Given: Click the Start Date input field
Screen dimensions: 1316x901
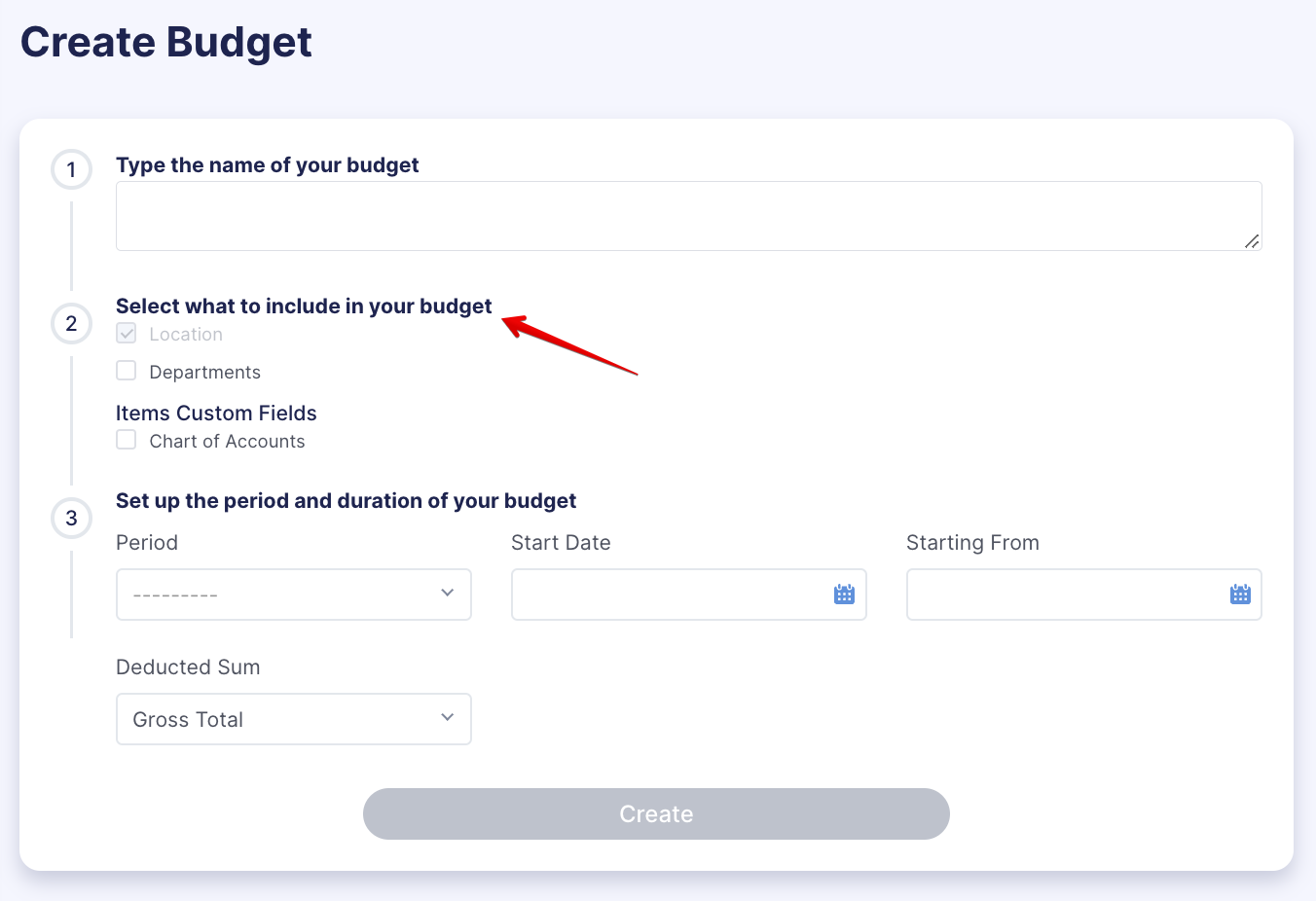Looking at the screenshot, I should tap(672, 594).
